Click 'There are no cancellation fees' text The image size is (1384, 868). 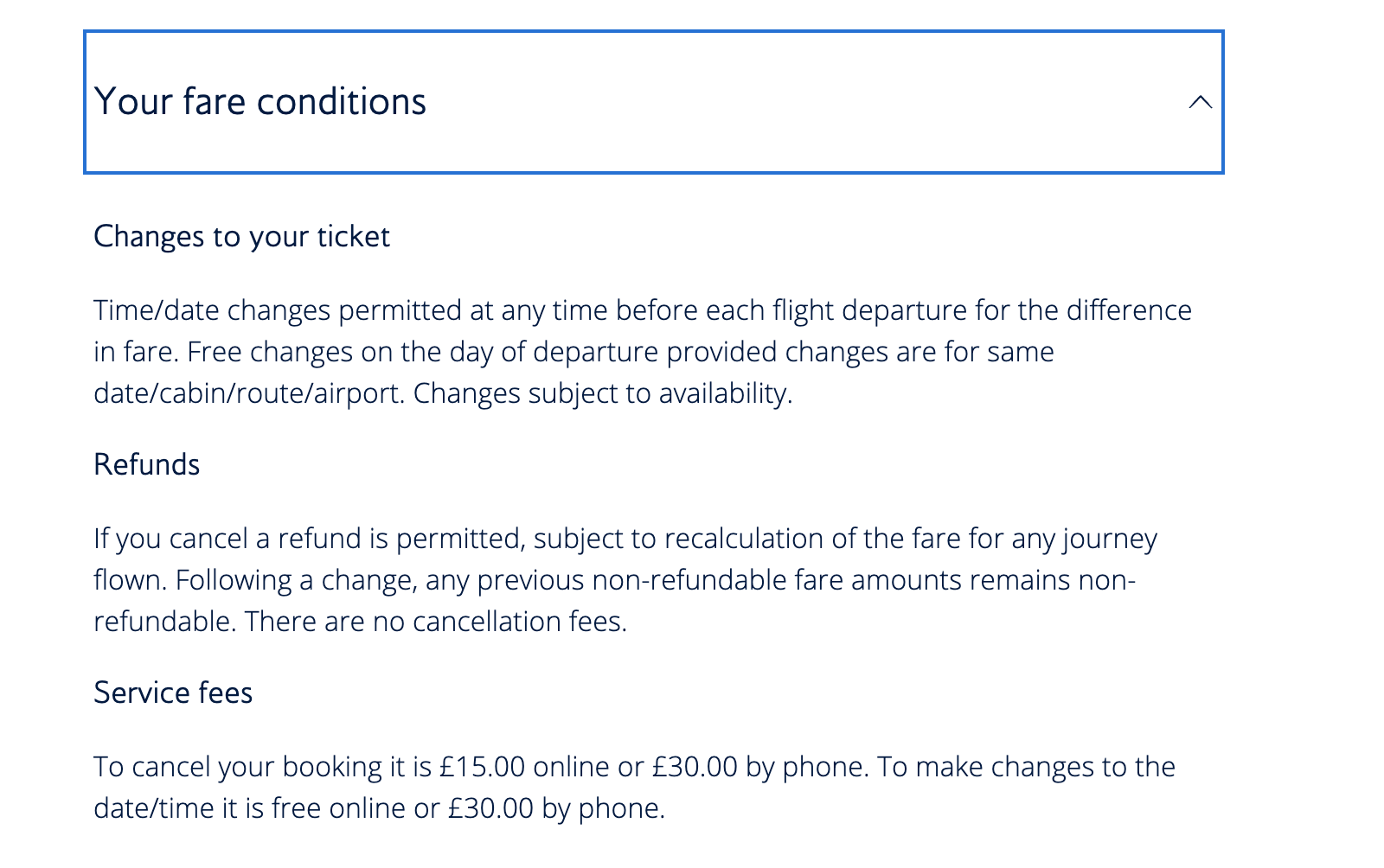click(436, 622)
